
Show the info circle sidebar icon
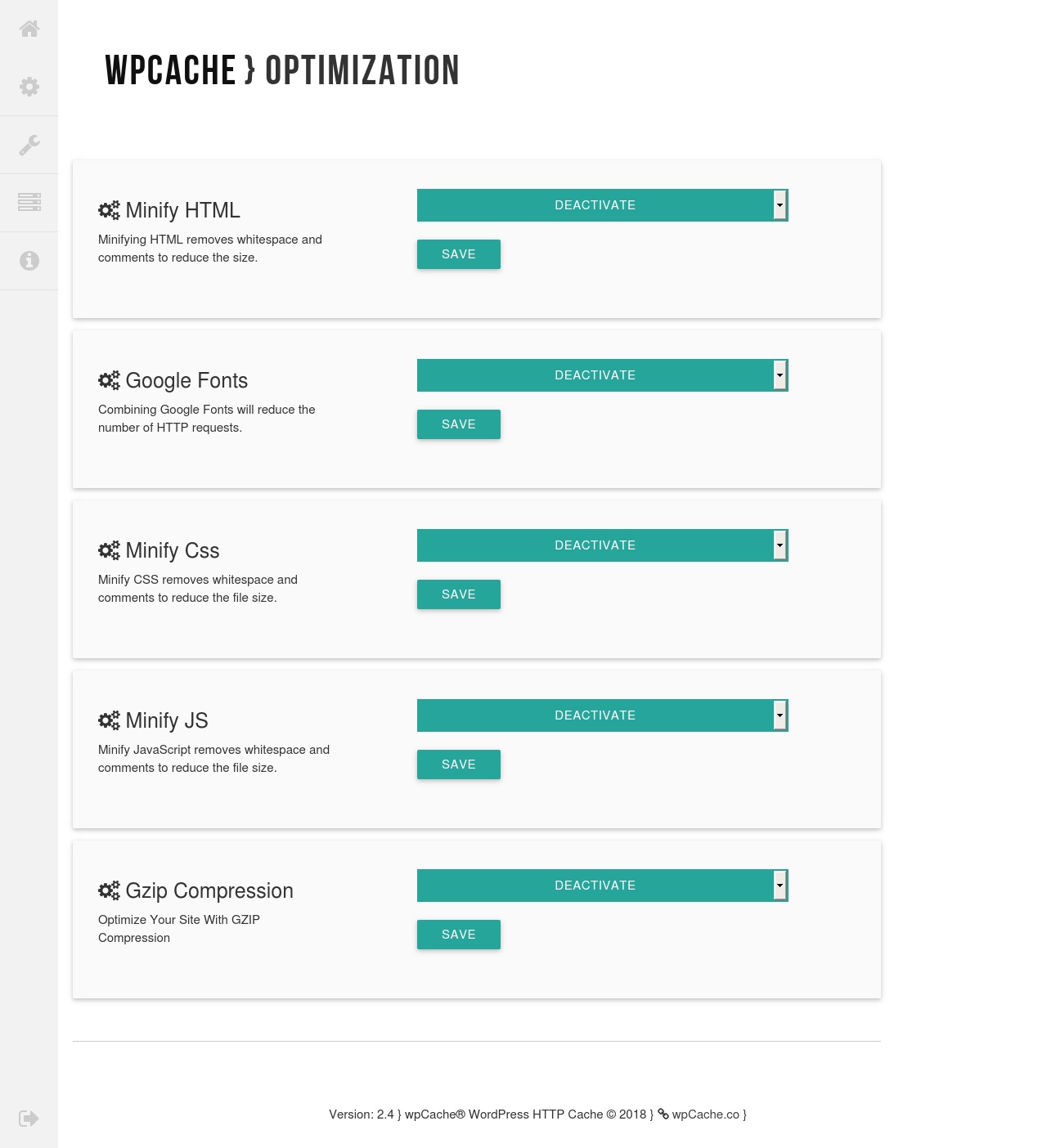tap(29, 260)
